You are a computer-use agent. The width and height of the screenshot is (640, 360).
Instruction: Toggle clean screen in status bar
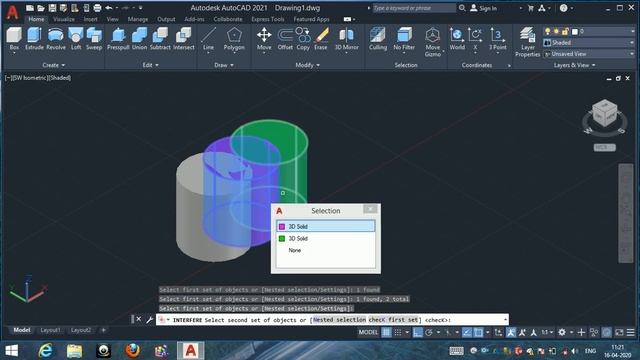point(619,332)
